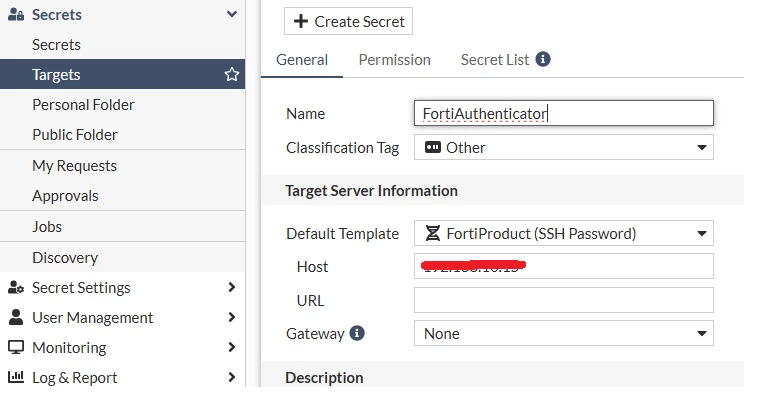Expand the Monitoring menu chevron
Viewport: 761px width, 396px height.
(232, 347)
